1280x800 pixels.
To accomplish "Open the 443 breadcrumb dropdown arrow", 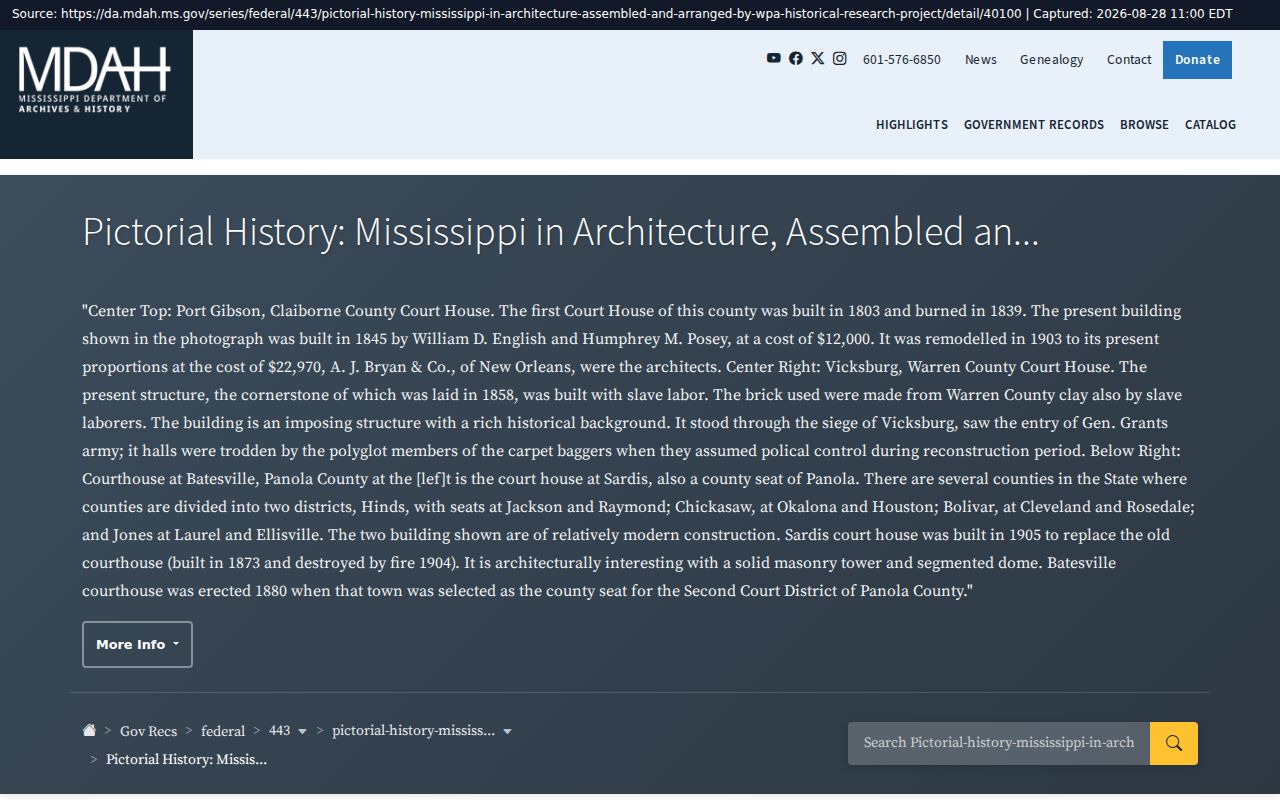I will [x=303, y=732].
